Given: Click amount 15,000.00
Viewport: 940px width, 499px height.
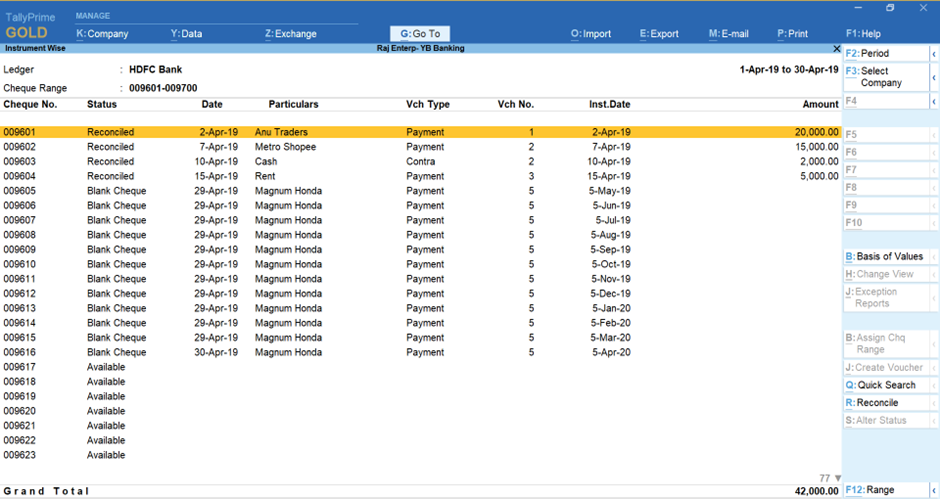Looking at the screenshot, I should [x=817, y=147].
